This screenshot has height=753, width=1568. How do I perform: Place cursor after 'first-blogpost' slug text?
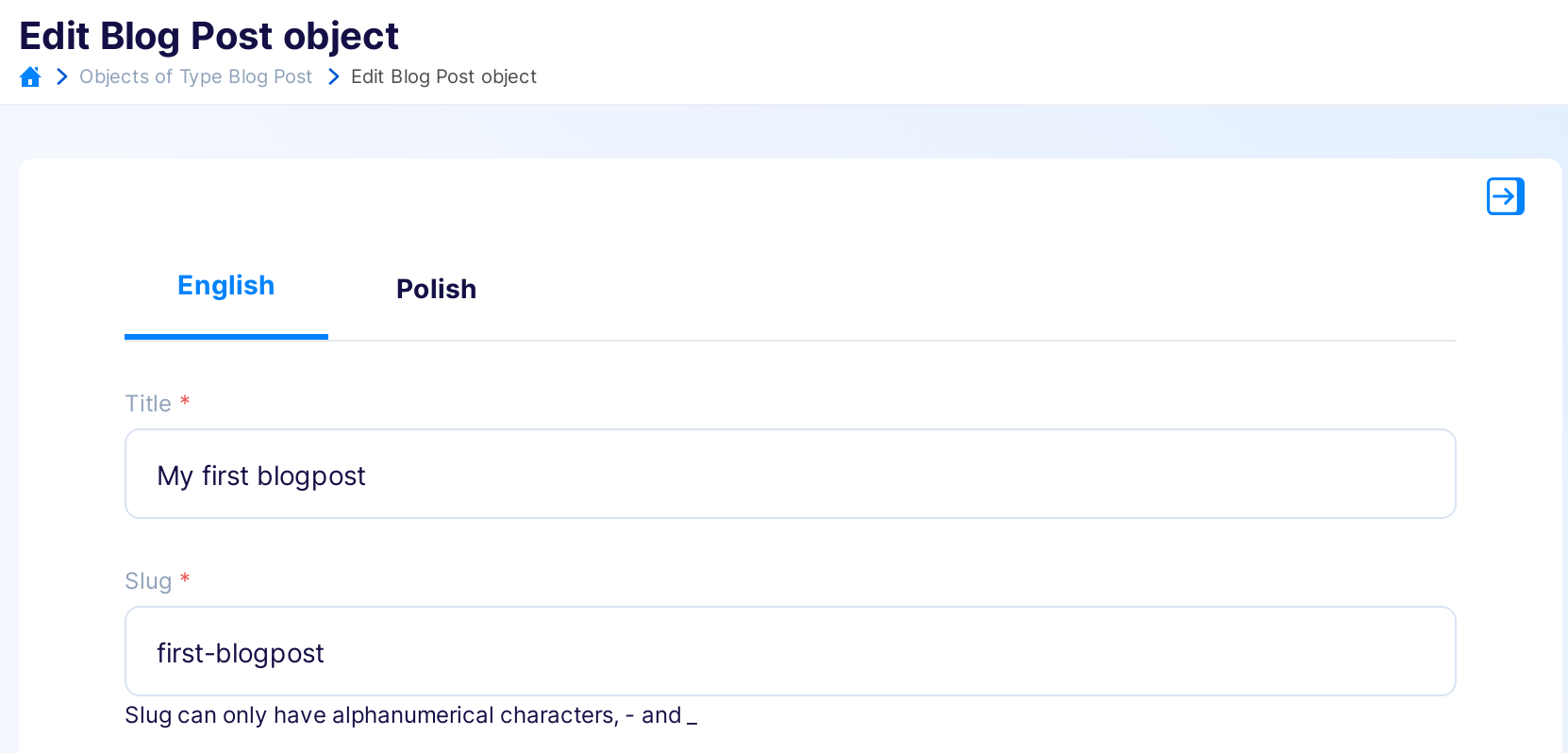click(326, 653)
